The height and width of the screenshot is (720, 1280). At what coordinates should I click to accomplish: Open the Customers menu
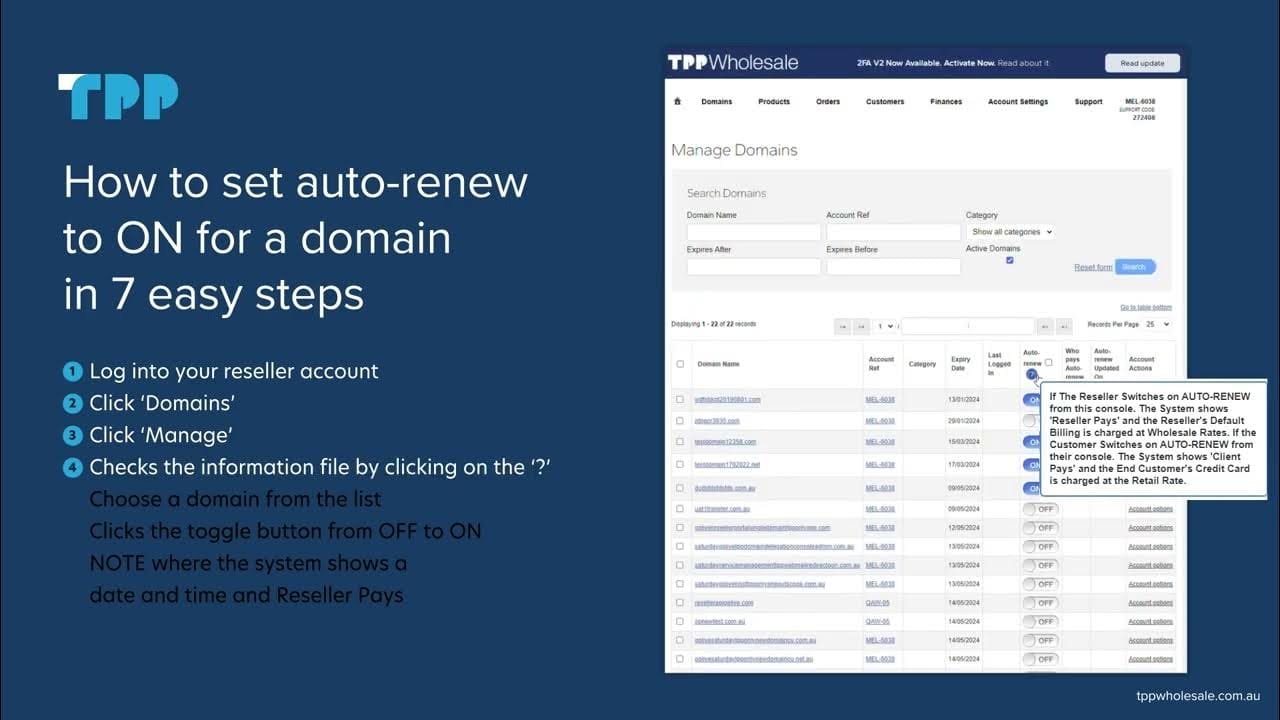(885, 102)
